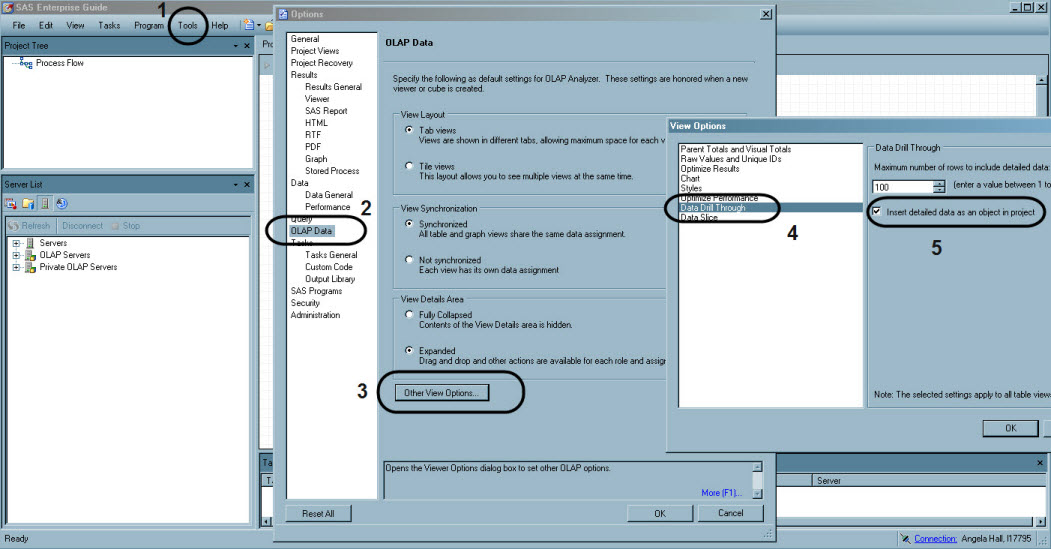Image resolution: width=1051 pixels, height=549 pixels.
Task: Open the Help menu
Action: [x=220, y=25]
